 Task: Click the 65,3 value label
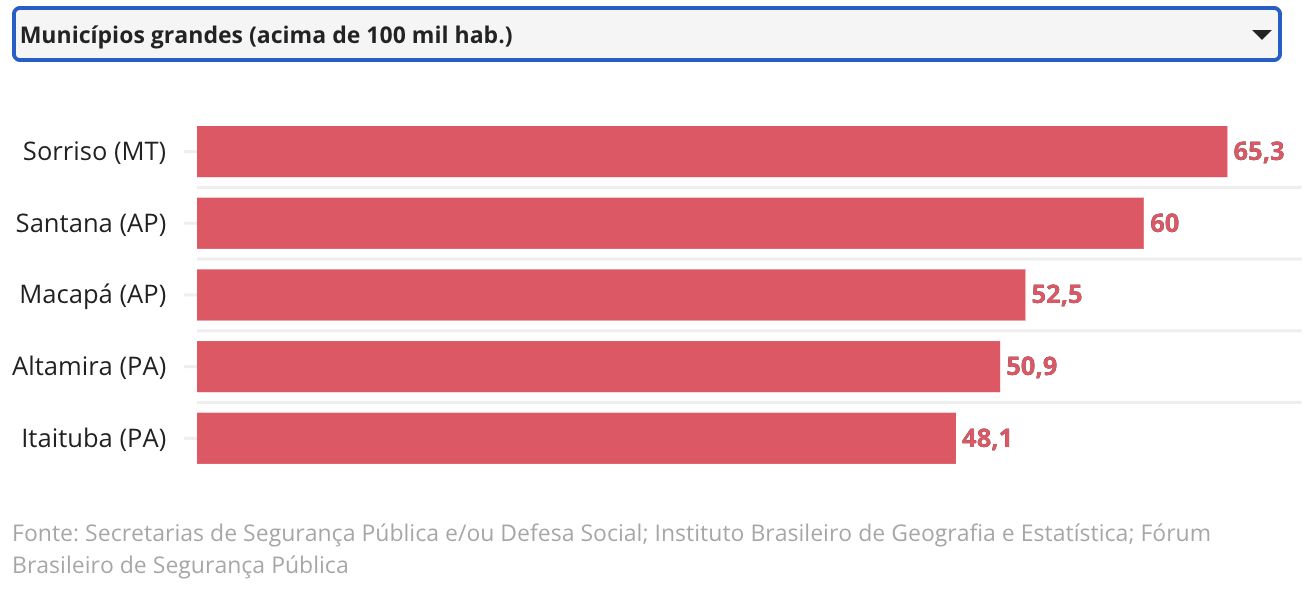click(1258, 152)
